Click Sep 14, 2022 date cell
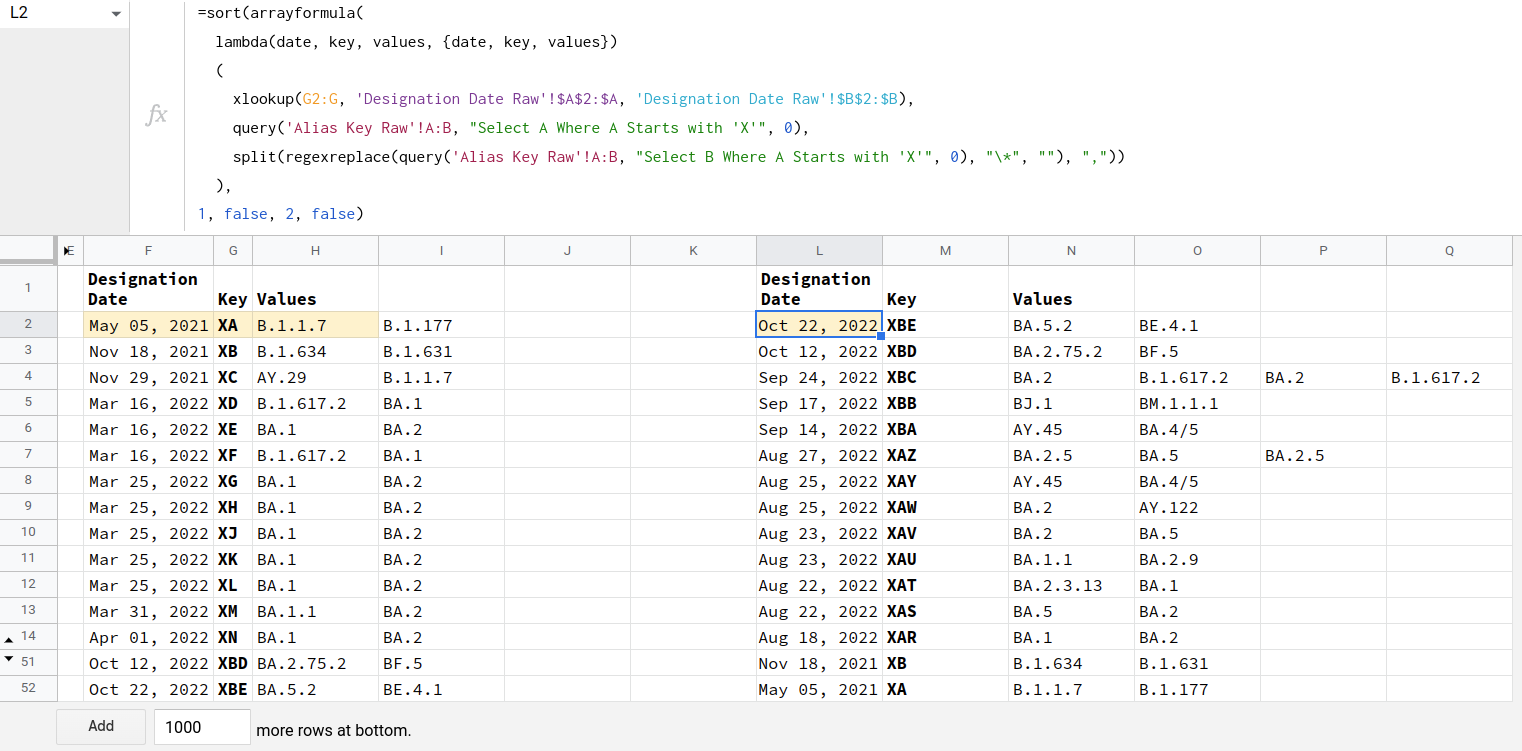 (x=819, y=429)
